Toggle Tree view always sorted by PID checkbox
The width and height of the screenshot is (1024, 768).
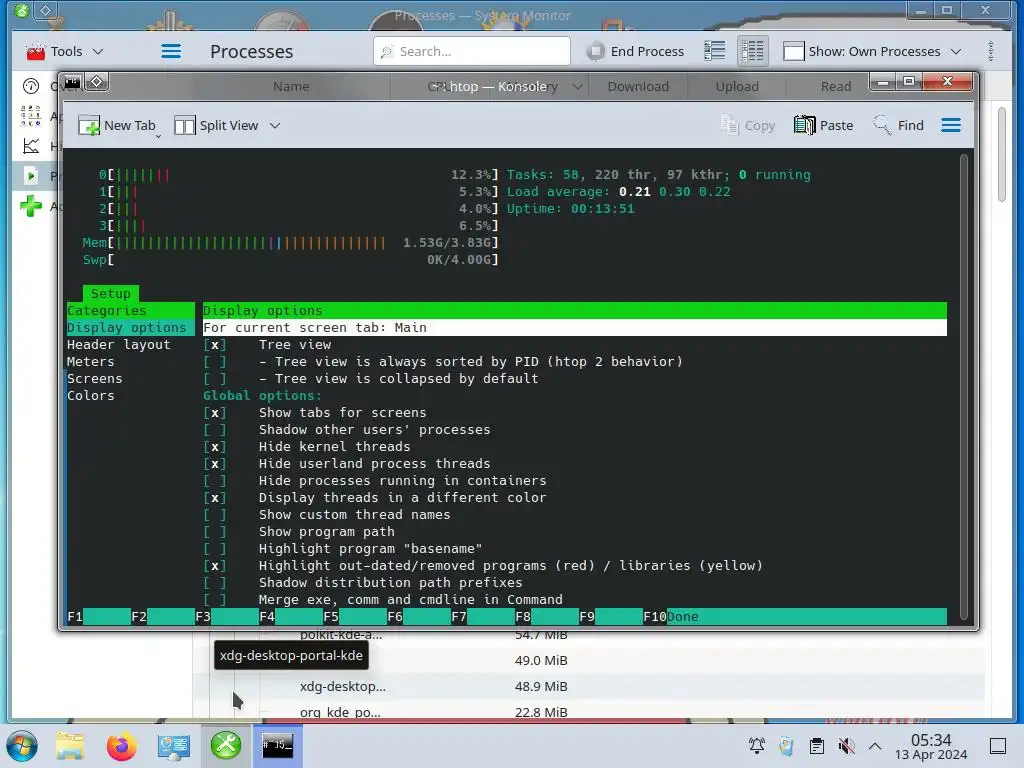pyautogui.click(x=214, y=362)
